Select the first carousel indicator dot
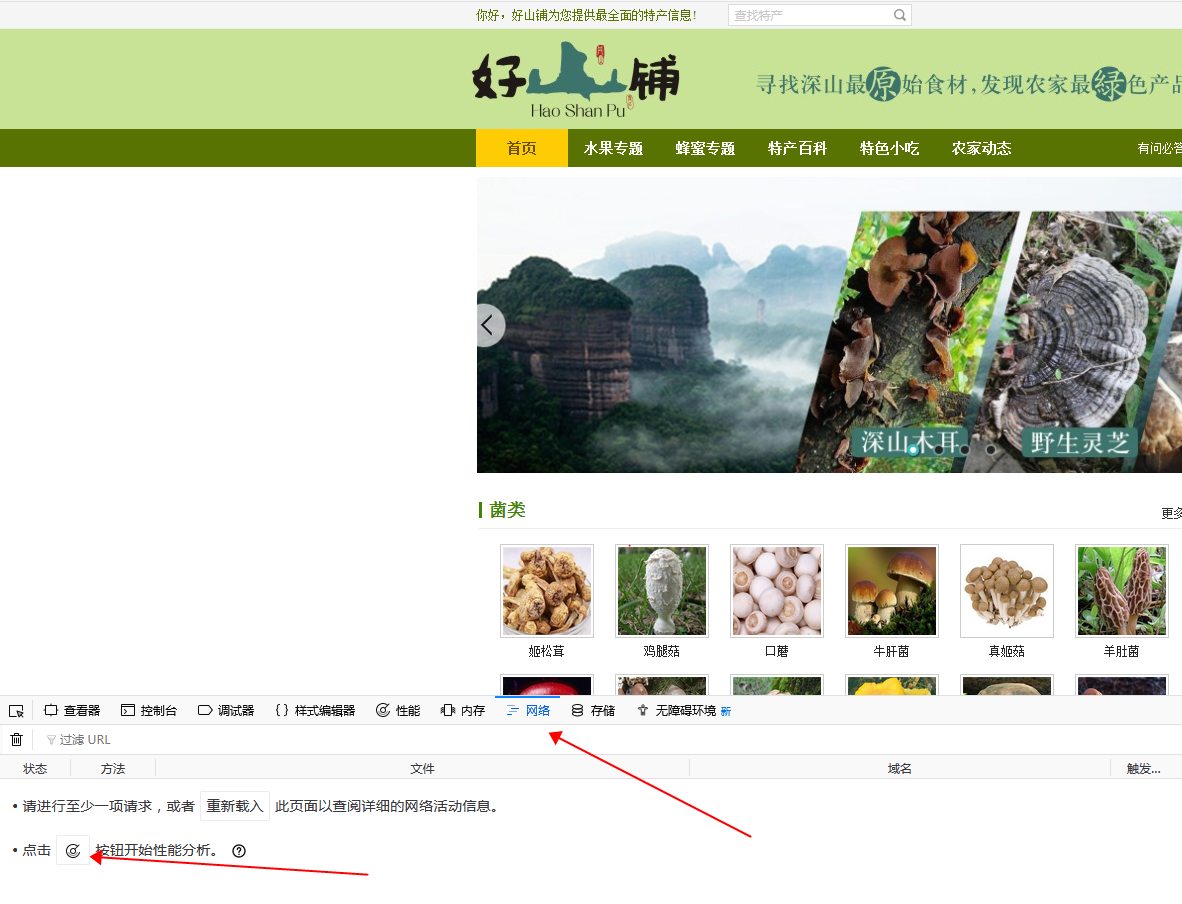This screenshot has height=904, width=1182. click(x=913, y=450)
